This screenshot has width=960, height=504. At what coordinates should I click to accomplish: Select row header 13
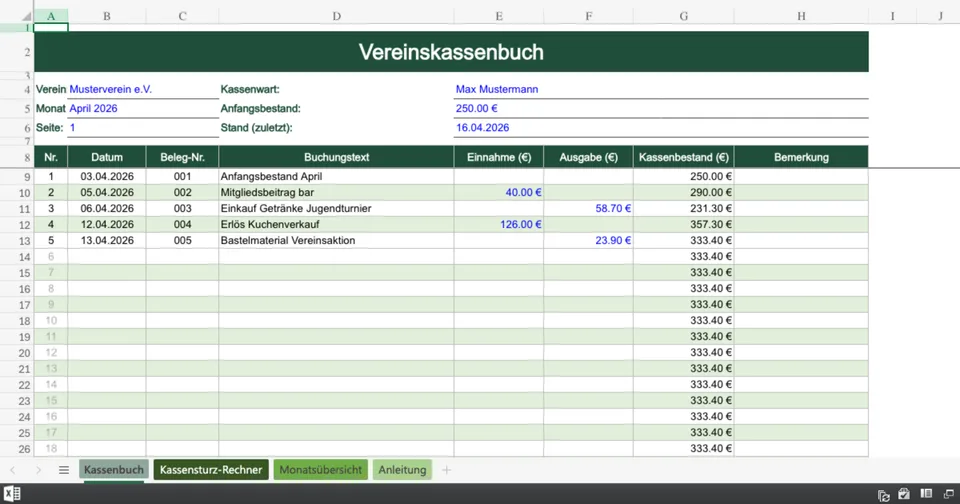pos(17,241)
